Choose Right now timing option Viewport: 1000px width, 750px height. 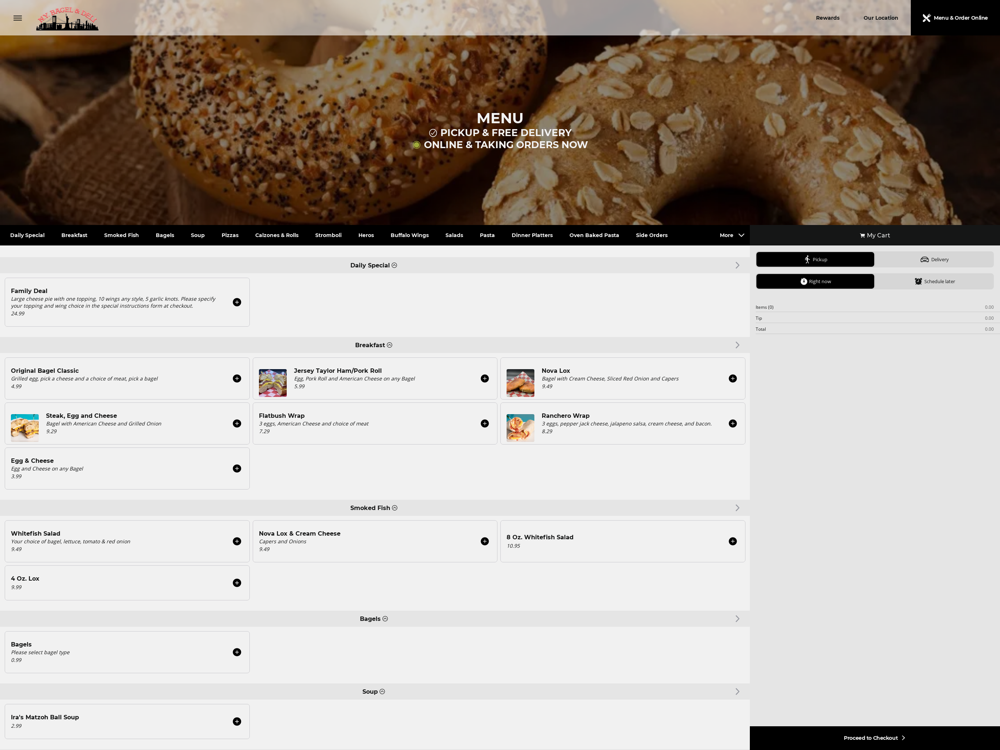tap(815, 281)
